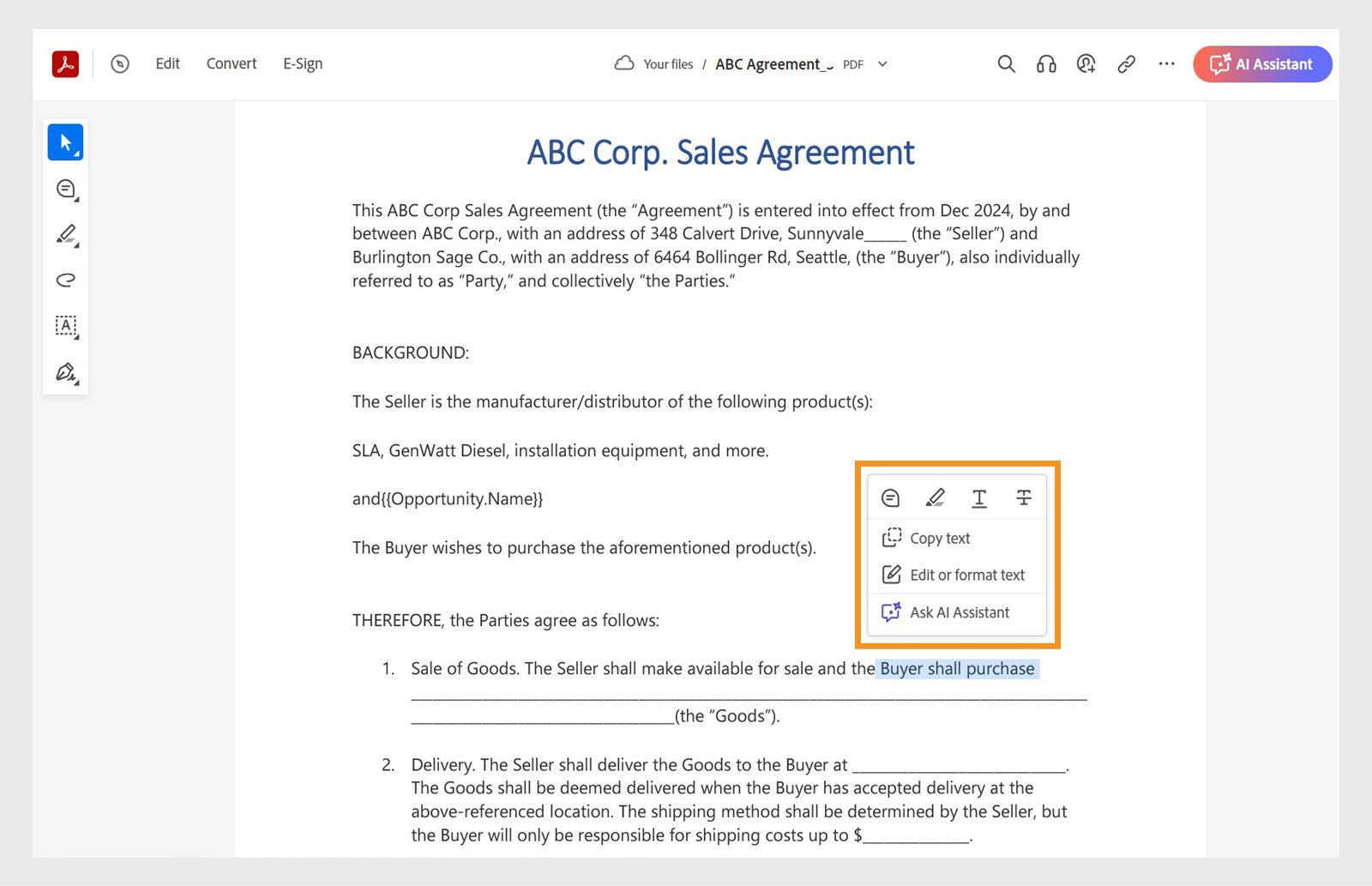The image size is (1372, 886).
Task: Open the Edit menu
Action: click(x=167, y=63)
